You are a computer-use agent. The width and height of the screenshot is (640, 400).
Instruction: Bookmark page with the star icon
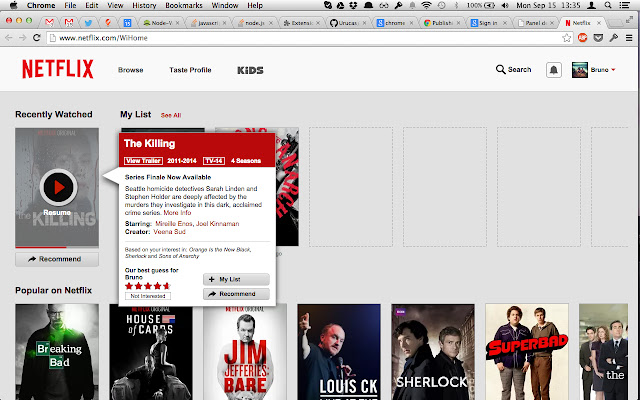pyautogui.click(x=567, y=38)
